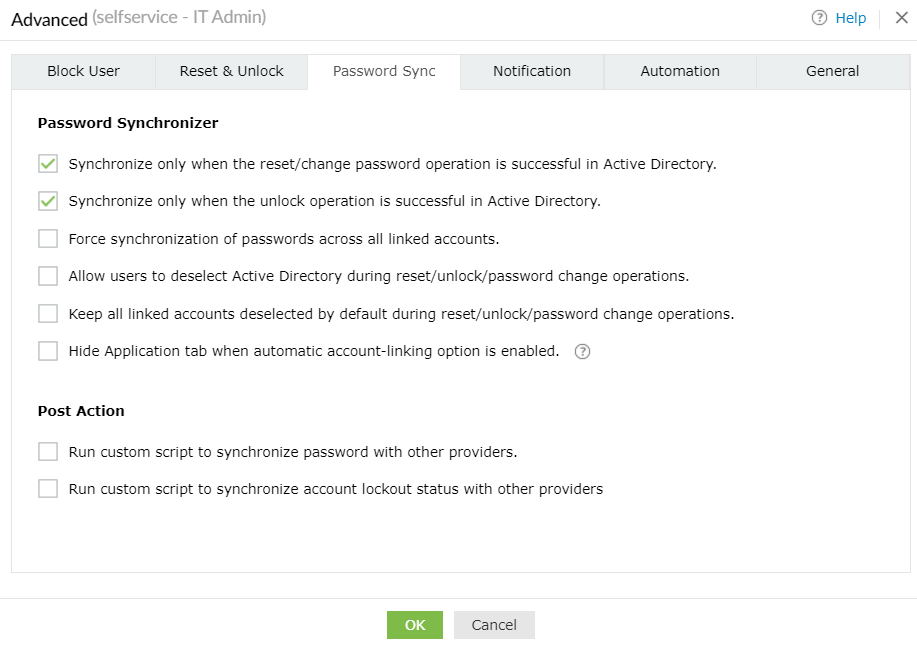Allow users to deselect Active Directory checkbox

pyautogui.click(x=48, y=276)
